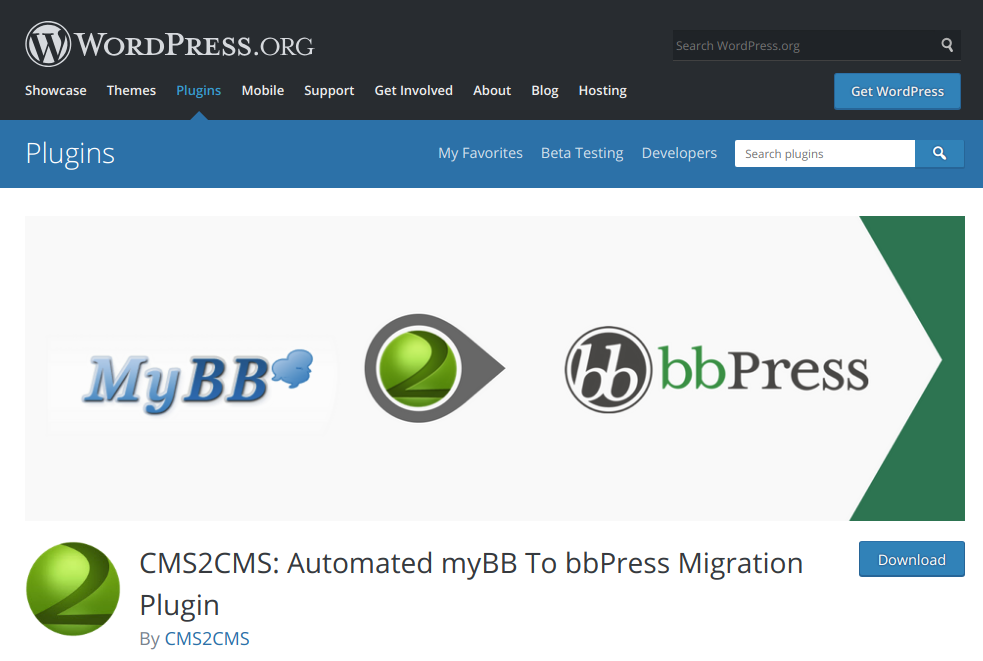
Task: Open the Support menu item
Action: pos(329,90)
